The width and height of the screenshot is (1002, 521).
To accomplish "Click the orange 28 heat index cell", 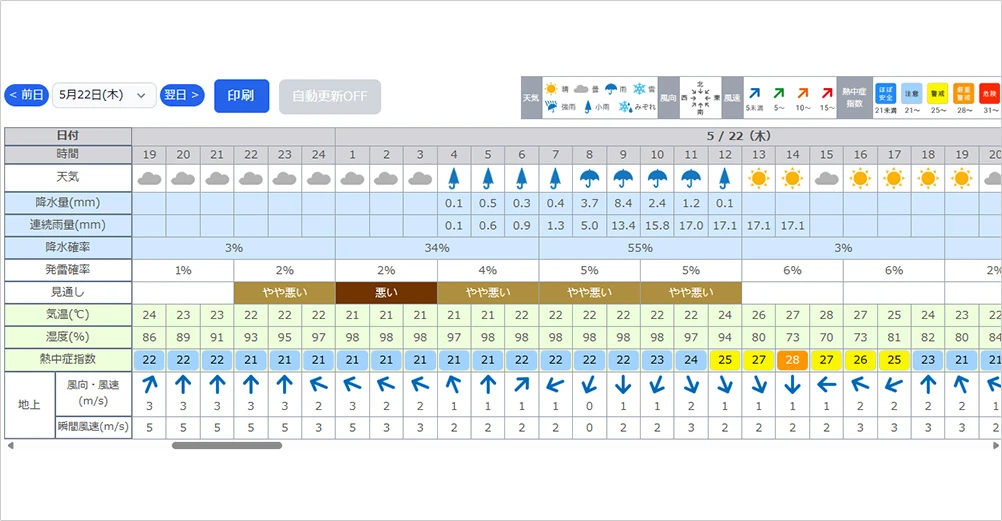I will pyautogui.click(x=792, y=360).
